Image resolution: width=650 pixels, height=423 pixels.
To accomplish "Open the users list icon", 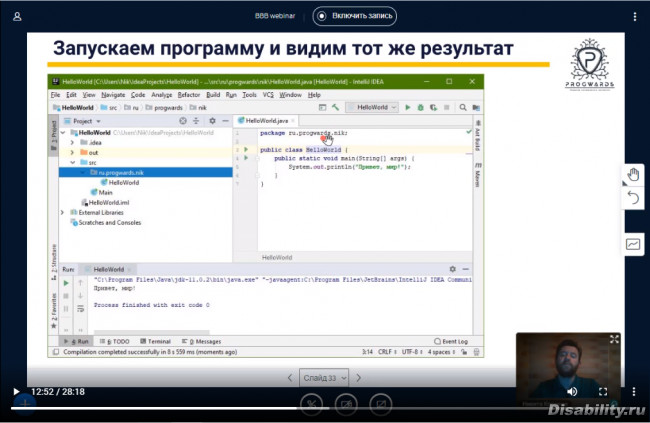I will (17, 17).
